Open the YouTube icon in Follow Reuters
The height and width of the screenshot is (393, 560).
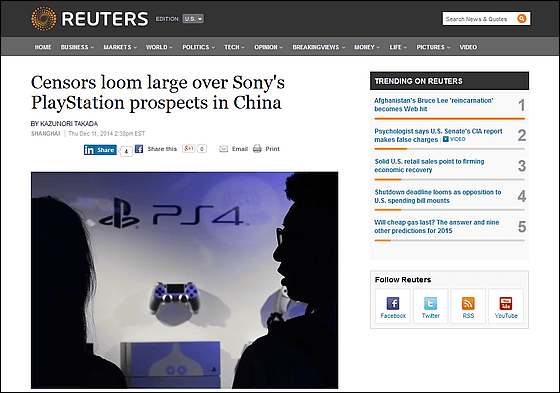(506, 303)
